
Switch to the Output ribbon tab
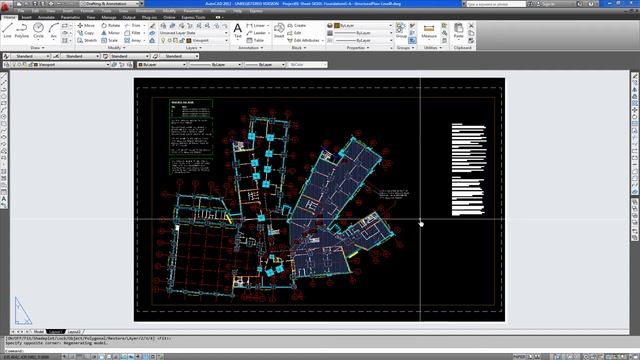coord(129,17)
